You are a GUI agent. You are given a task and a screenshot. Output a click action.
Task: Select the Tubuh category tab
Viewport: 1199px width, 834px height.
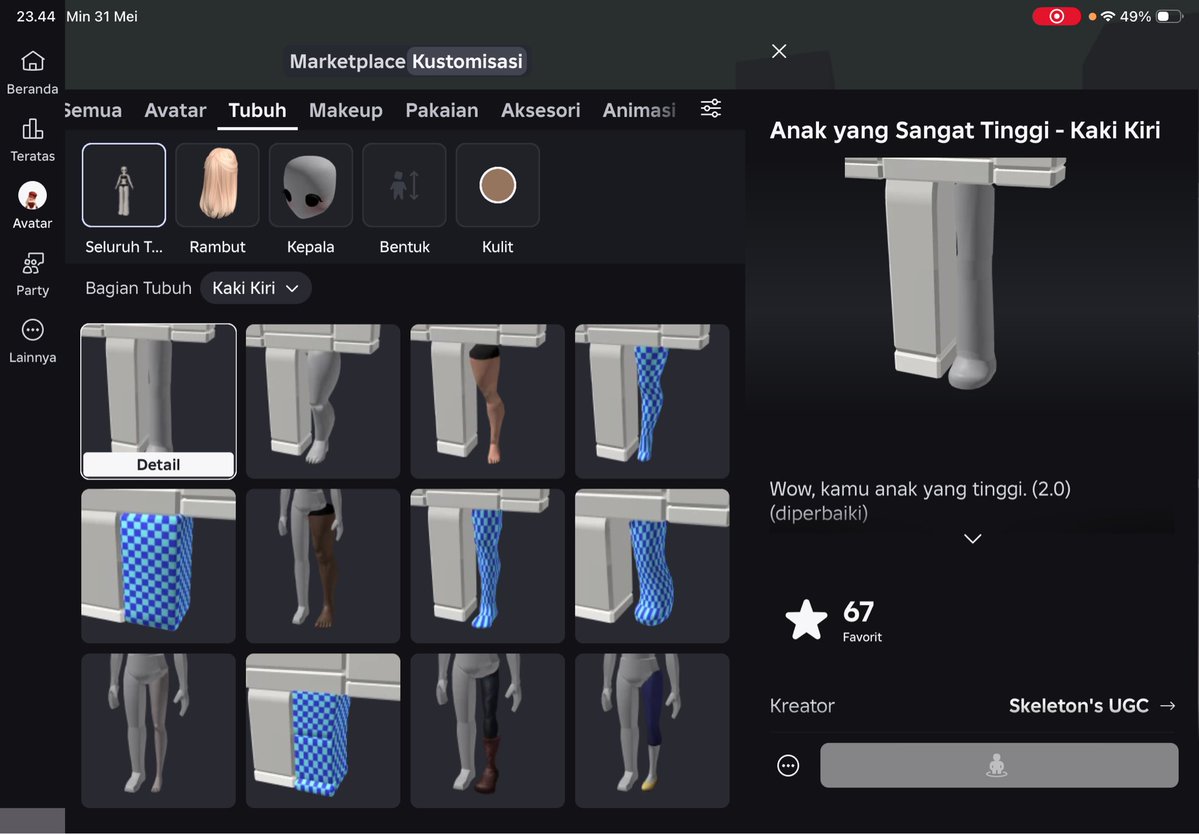tap(257, 110)
